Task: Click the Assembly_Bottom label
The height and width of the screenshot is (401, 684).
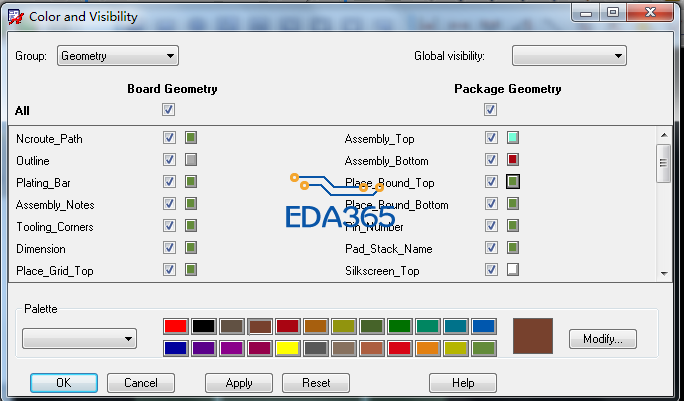Action: pos(386,161)
